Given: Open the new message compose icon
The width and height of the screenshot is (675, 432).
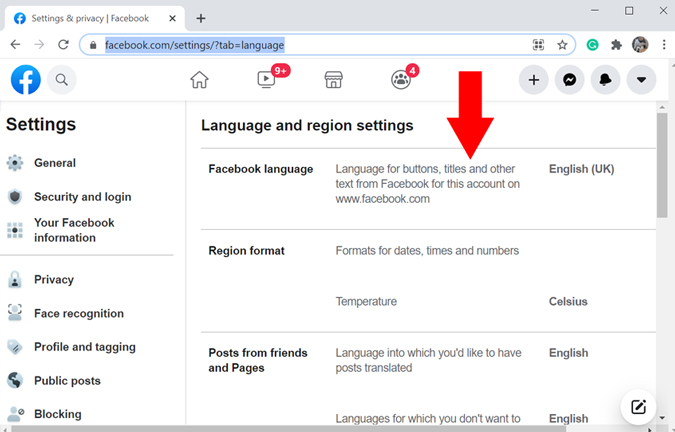Looking at the screenshot, I should click(x=638, y=407).
